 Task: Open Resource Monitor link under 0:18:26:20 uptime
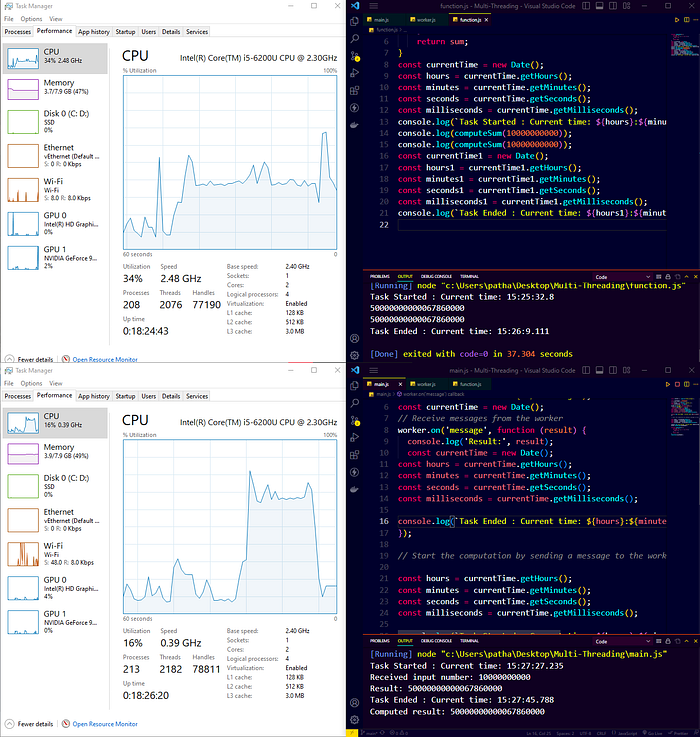tap(105, 724)
